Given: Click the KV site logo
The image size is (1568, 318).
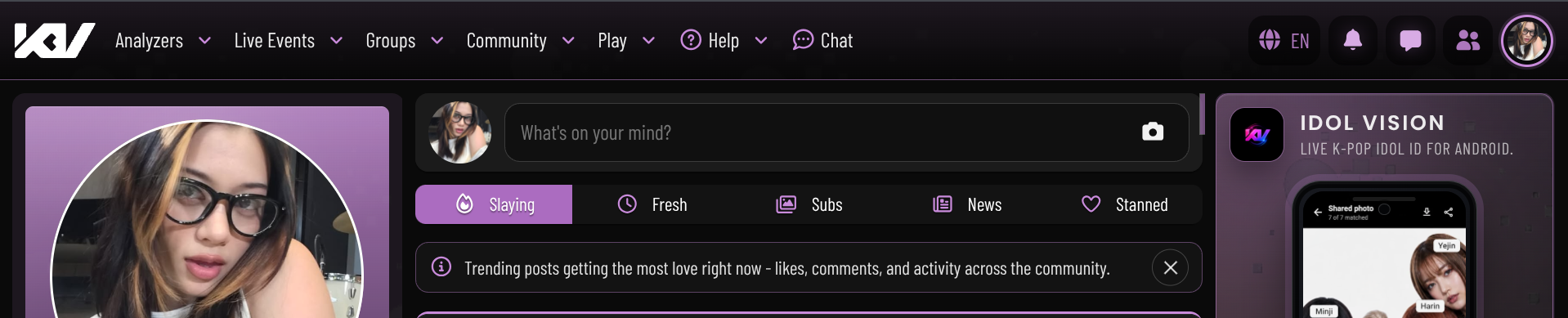Looking at the screenshot, I should 55,40.
